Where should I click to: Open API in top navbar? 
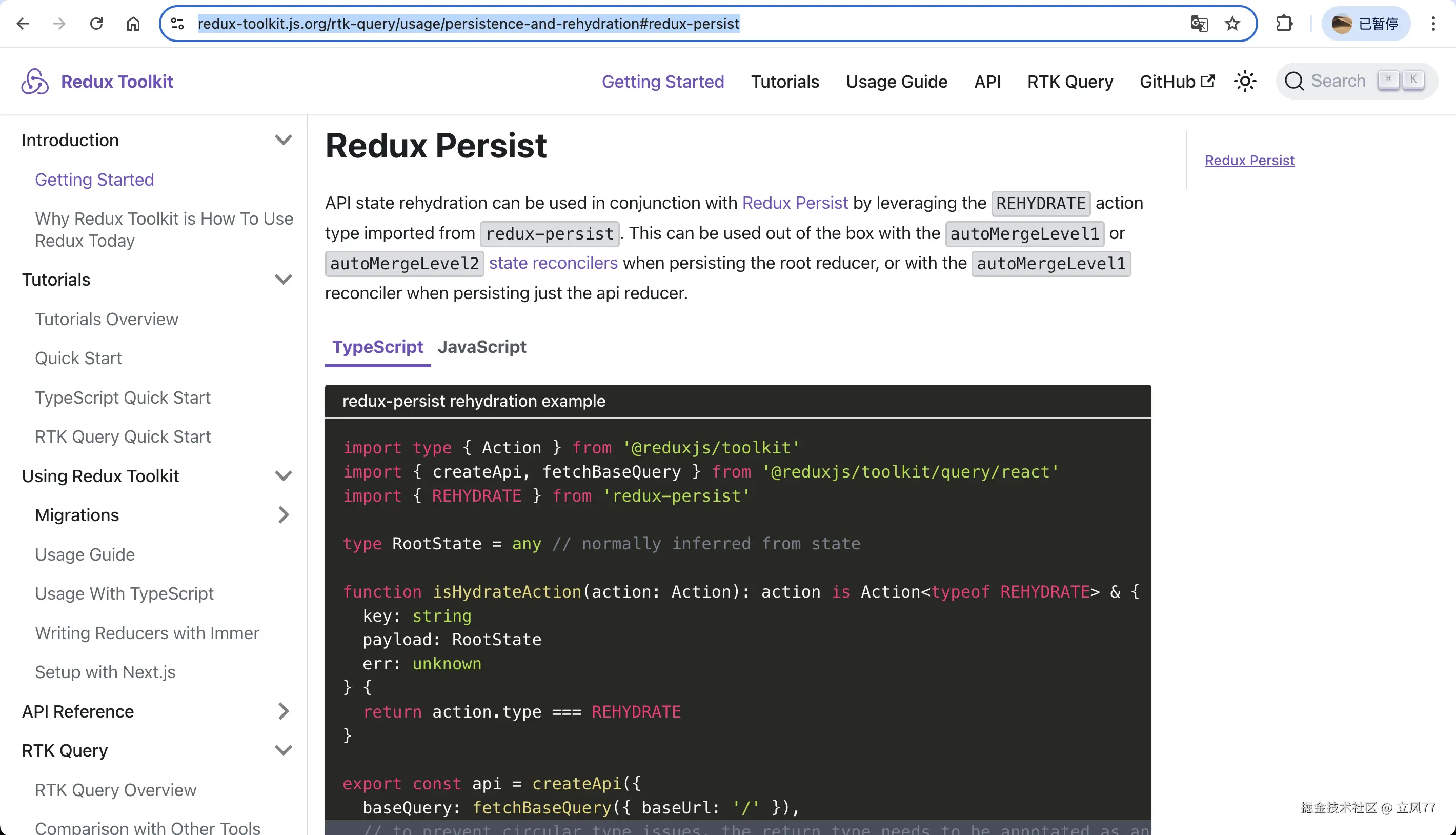[x=987, y=82]
